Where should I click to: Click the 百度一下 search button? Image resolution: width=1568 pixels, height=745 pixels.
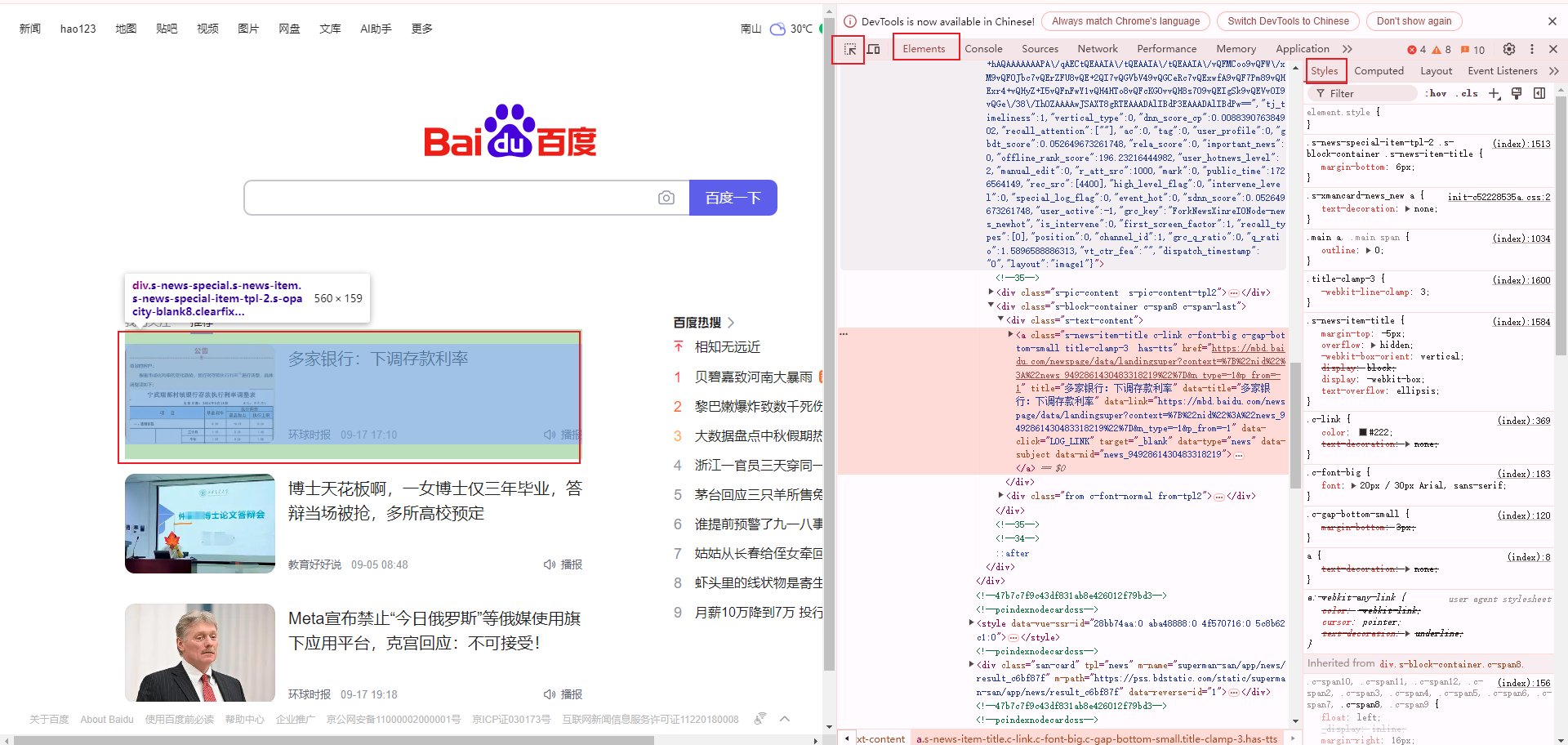point(733,198)
